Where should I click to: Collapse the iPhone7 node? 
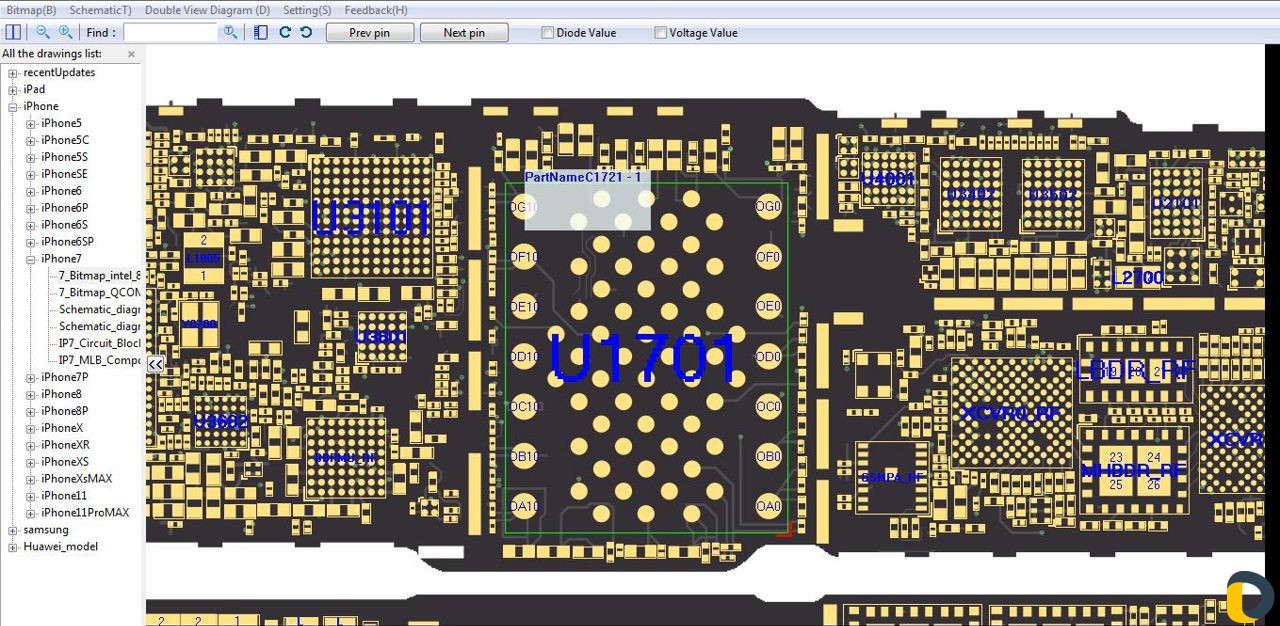tap(31, 259)
